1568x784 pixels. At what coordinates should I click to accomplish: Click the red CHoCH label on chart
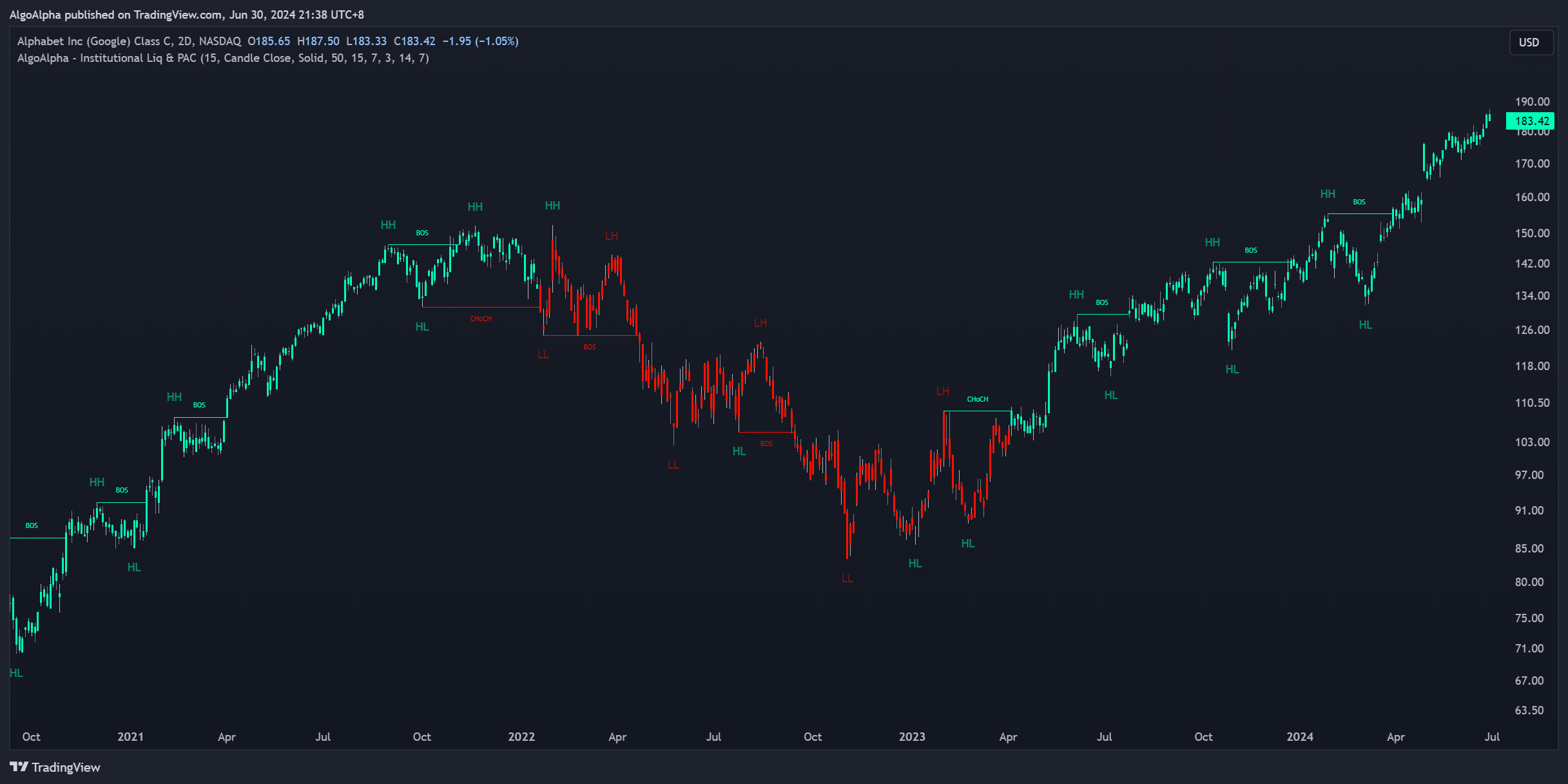(481, 318)
